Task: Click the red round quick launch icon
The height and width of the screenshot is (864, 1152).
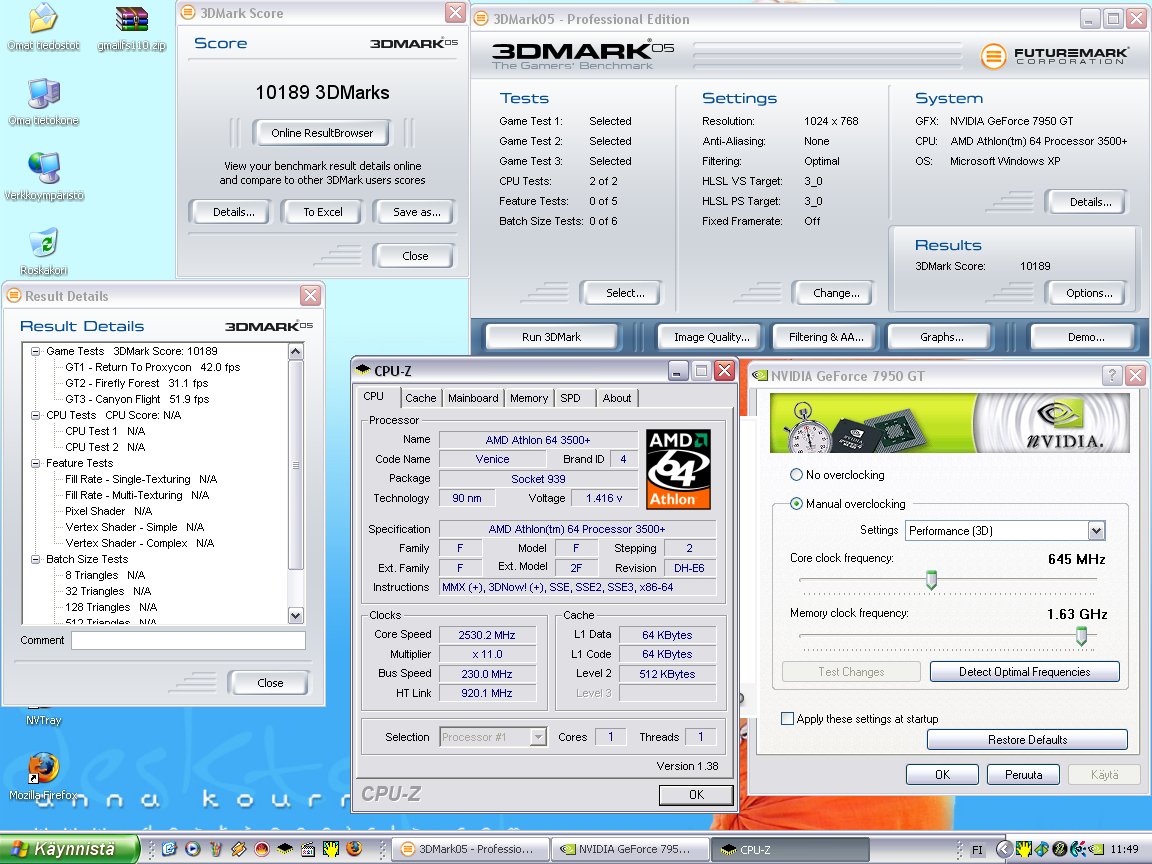Action: coord(262,849)
